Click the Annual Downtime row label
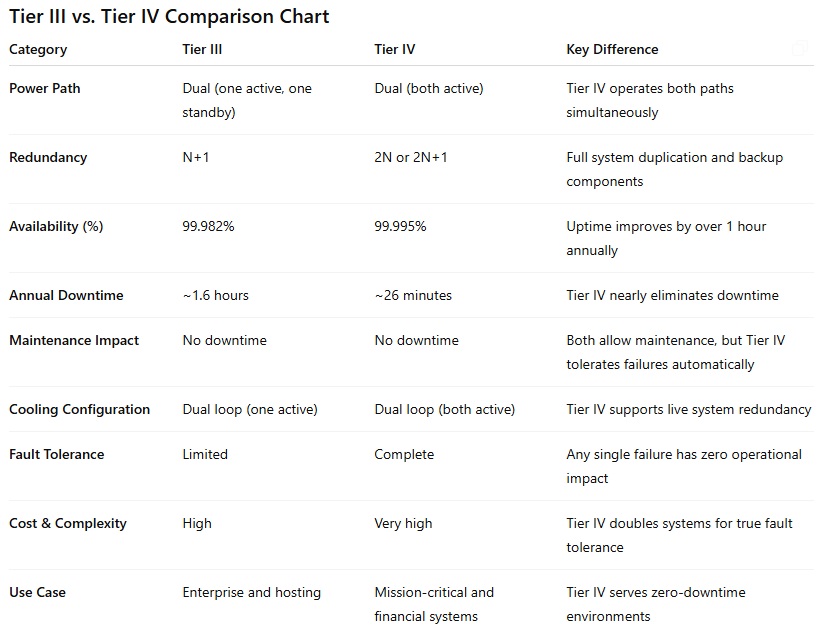Image resolution: width=823 pixels, height=641 pixels. (x=66, y=295)
